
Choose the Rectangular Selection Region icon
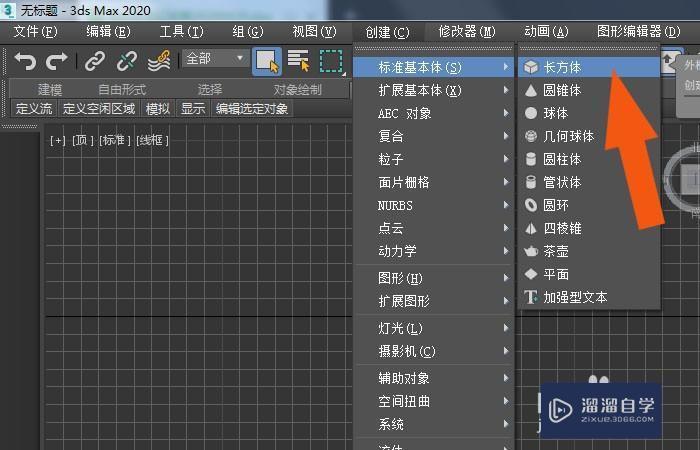[330, 61]
